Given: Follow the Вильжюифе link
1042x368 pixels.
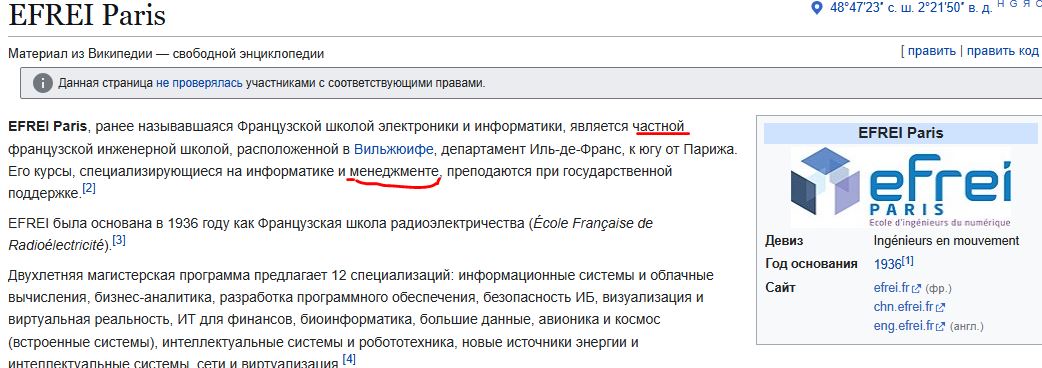Looking at the screenshot, I should pos(393,149).
